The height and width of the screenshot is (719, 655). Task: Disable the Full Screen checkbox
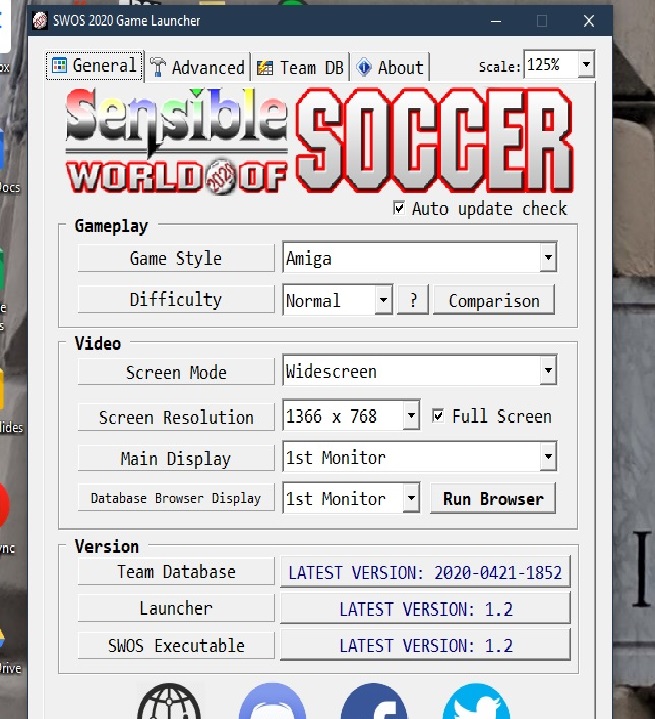tap(438, 416)
